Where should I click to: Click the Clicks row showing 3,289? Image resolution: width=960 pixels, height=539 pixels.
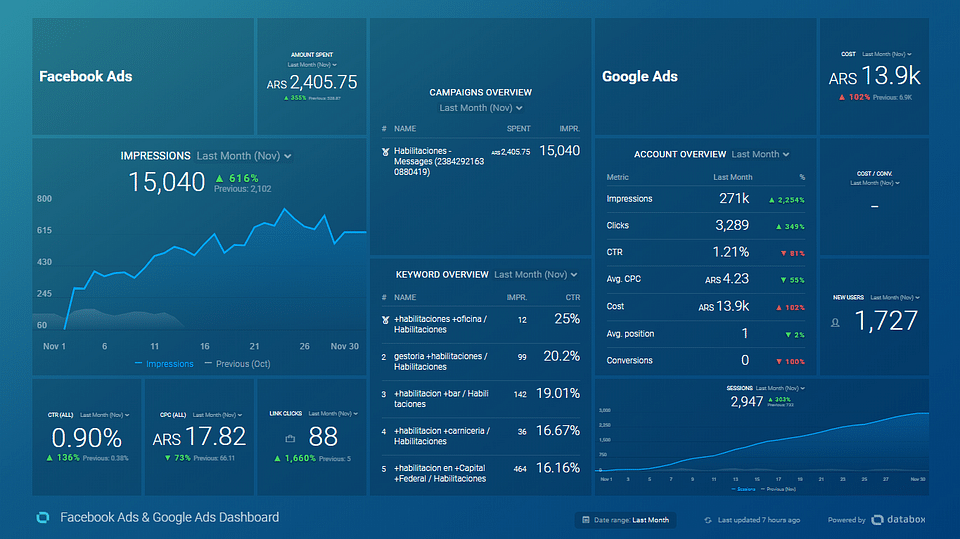point(705,226)
